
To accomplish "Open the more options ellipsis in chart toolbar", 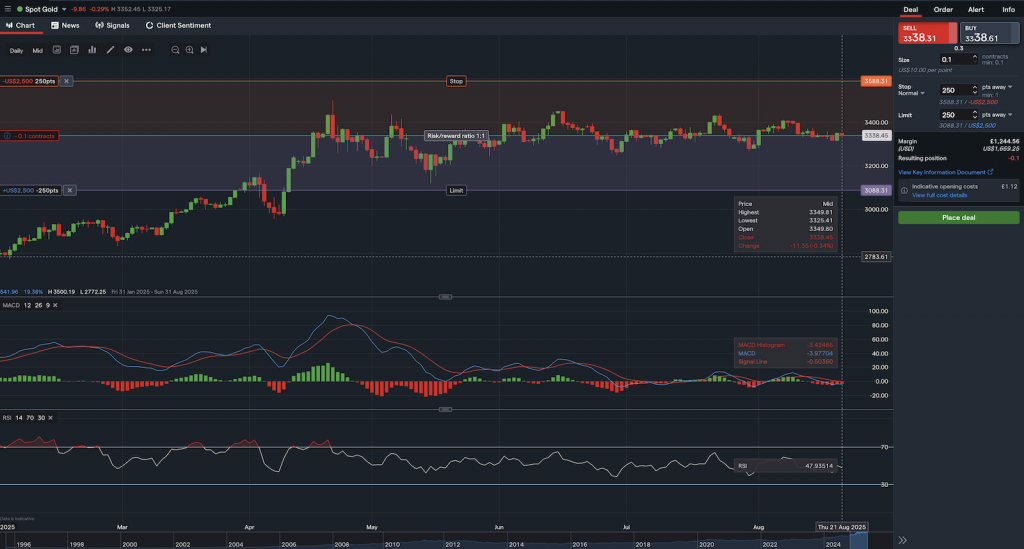I will 146,49.
